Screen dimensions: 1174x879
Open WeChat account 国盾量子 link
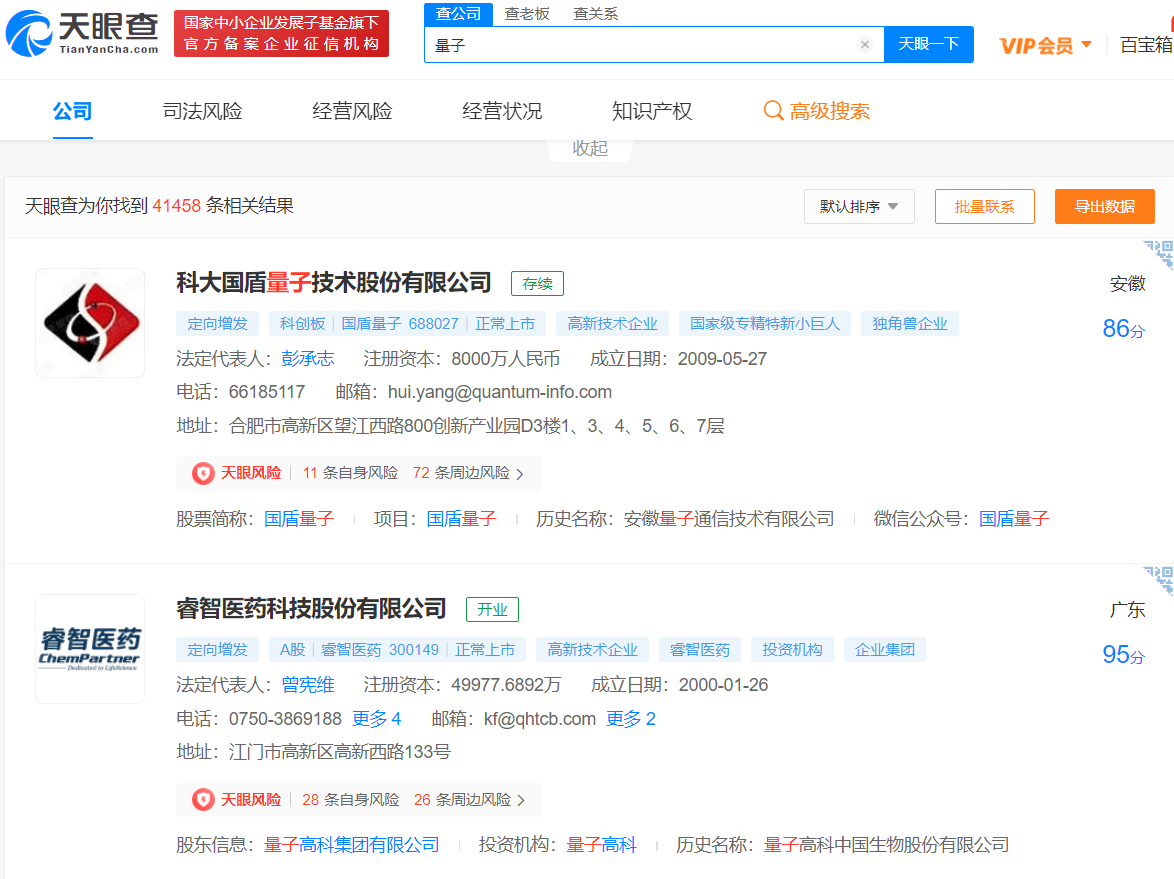click(x=1014, y=519)
